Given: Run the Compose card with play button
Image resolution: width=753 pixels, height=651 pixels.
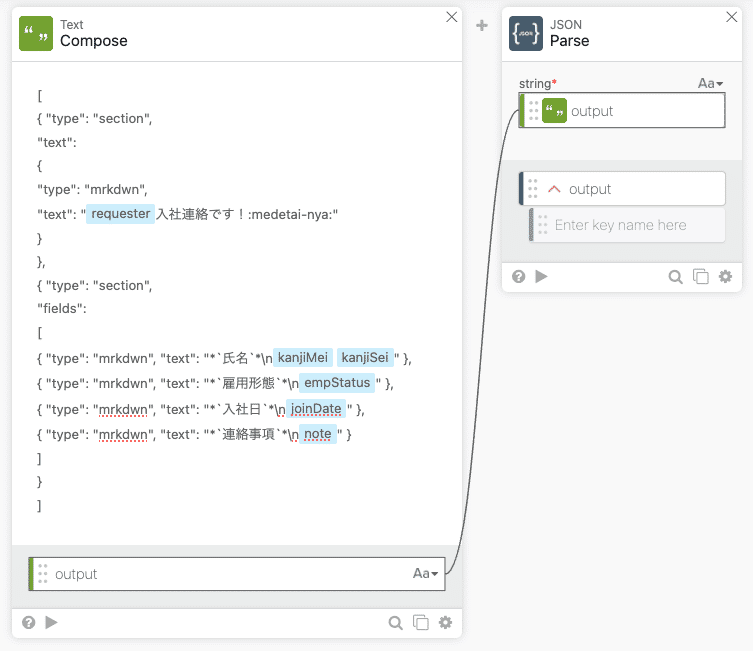Looking at the screenshot, I should tap(51, 623).
